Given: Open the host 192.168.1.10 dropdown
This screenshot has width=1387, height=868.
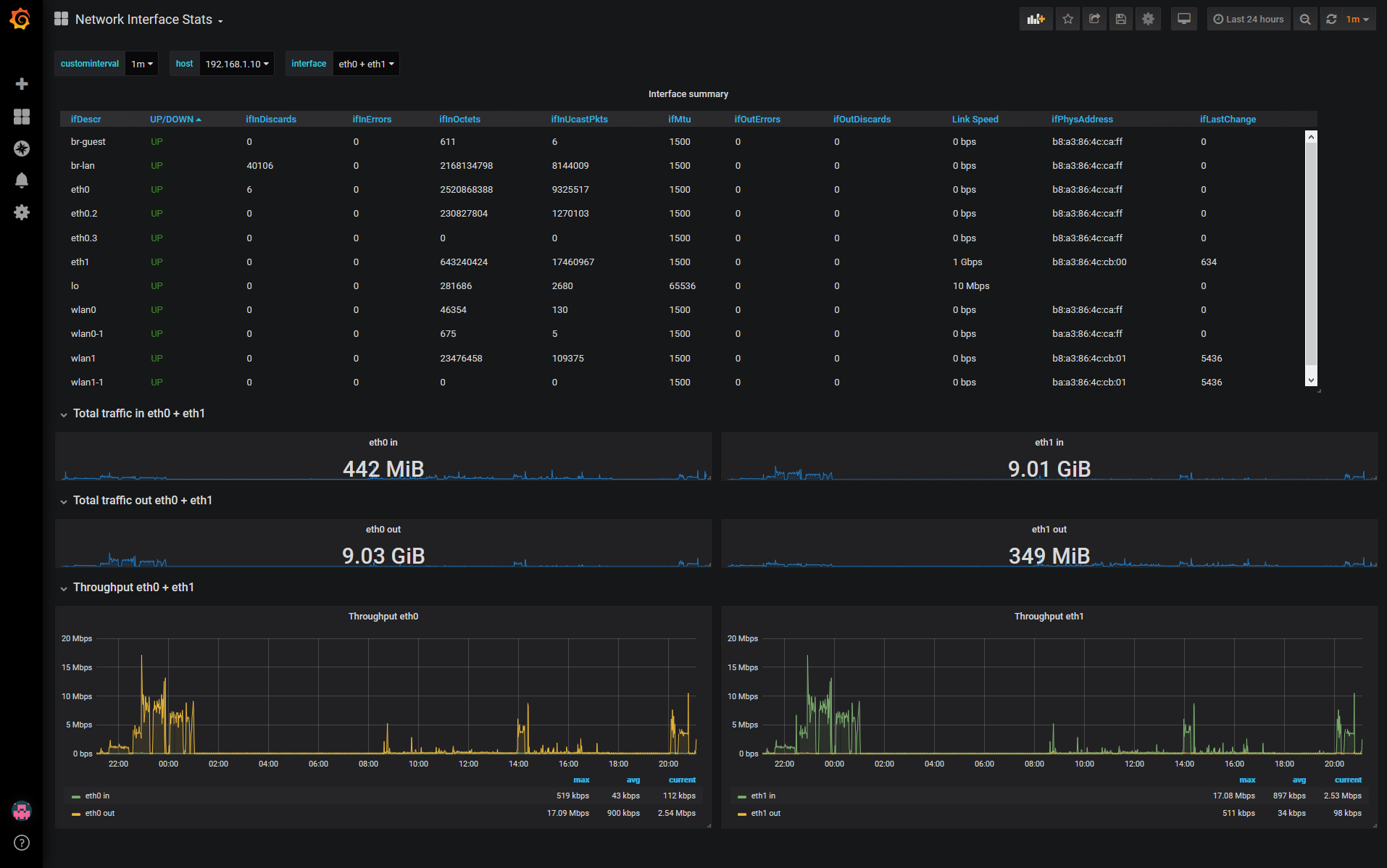Looking at the screenshot, I should [x=236, y=64].
